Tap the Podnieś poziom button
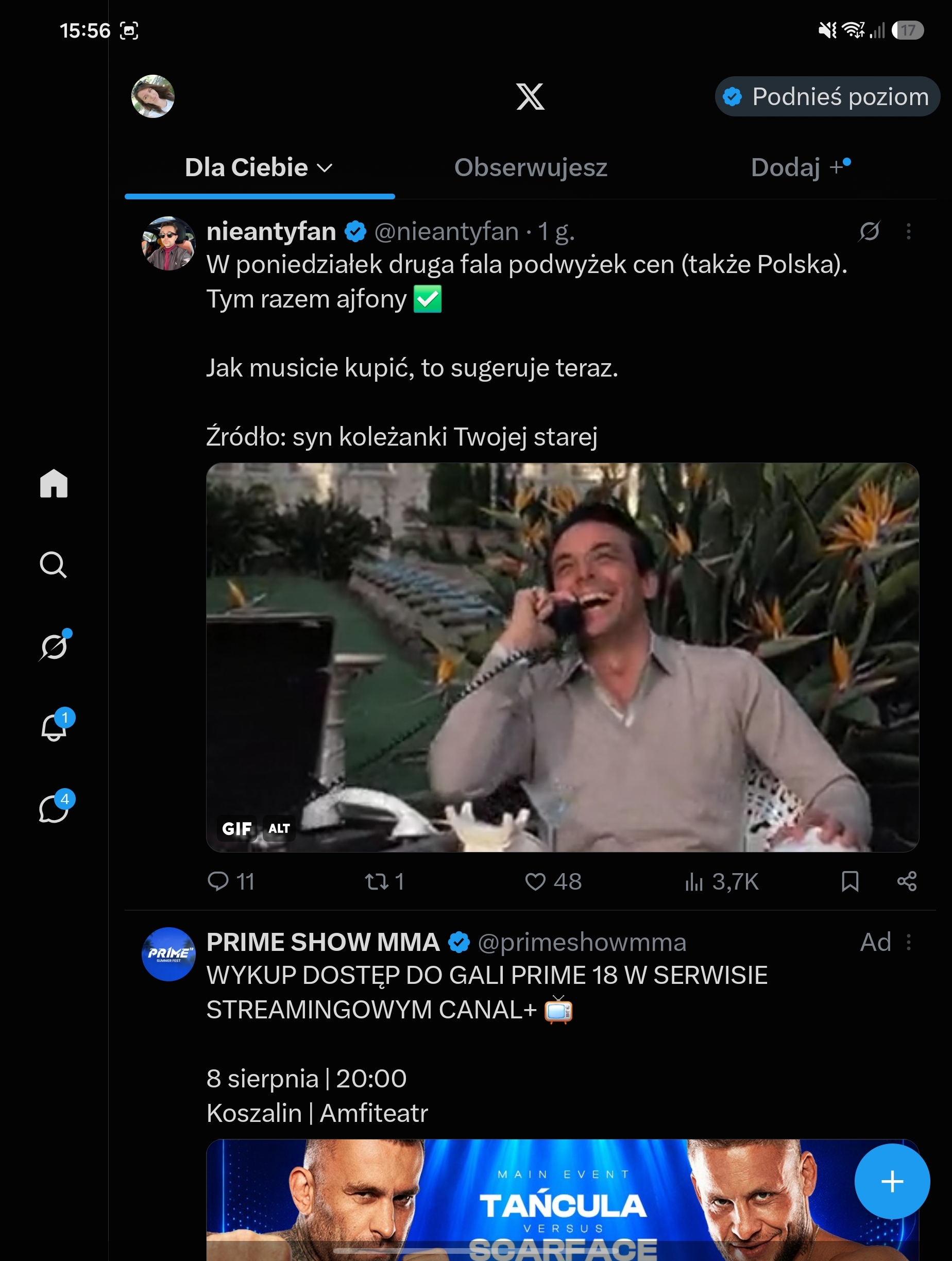The width and height of the screenshot is (952, 1261). point(827,96)
